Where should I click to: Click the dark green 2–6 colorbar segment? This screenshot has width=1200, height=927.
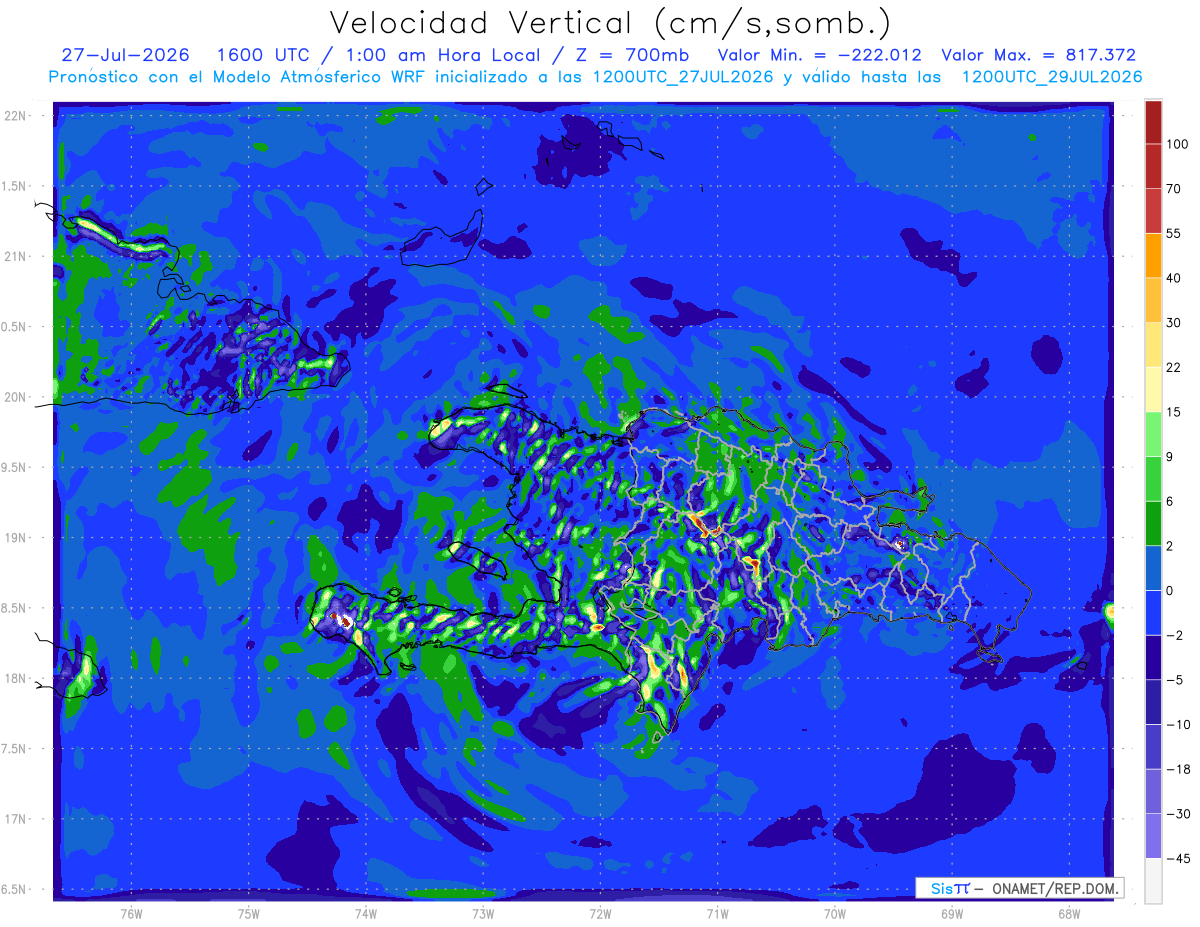tap(1153, 524)
